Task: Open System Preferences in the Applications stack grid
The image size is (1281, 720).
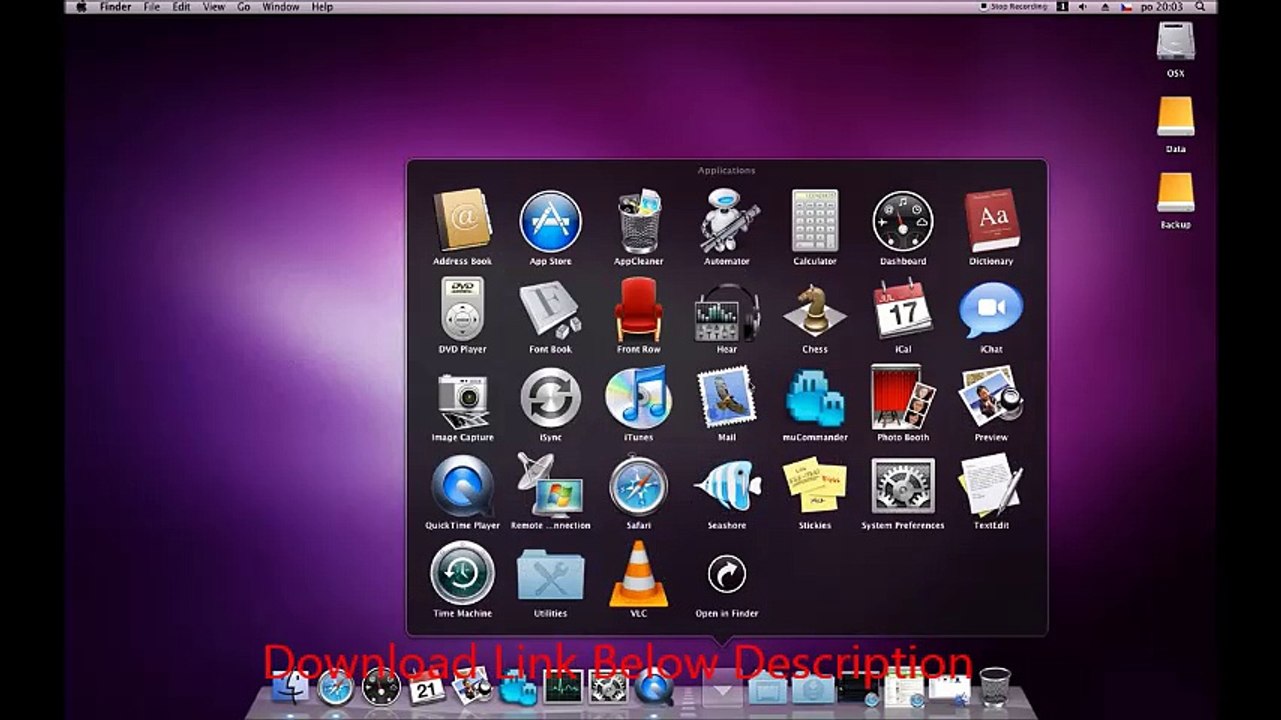Action: pos(903,485)
